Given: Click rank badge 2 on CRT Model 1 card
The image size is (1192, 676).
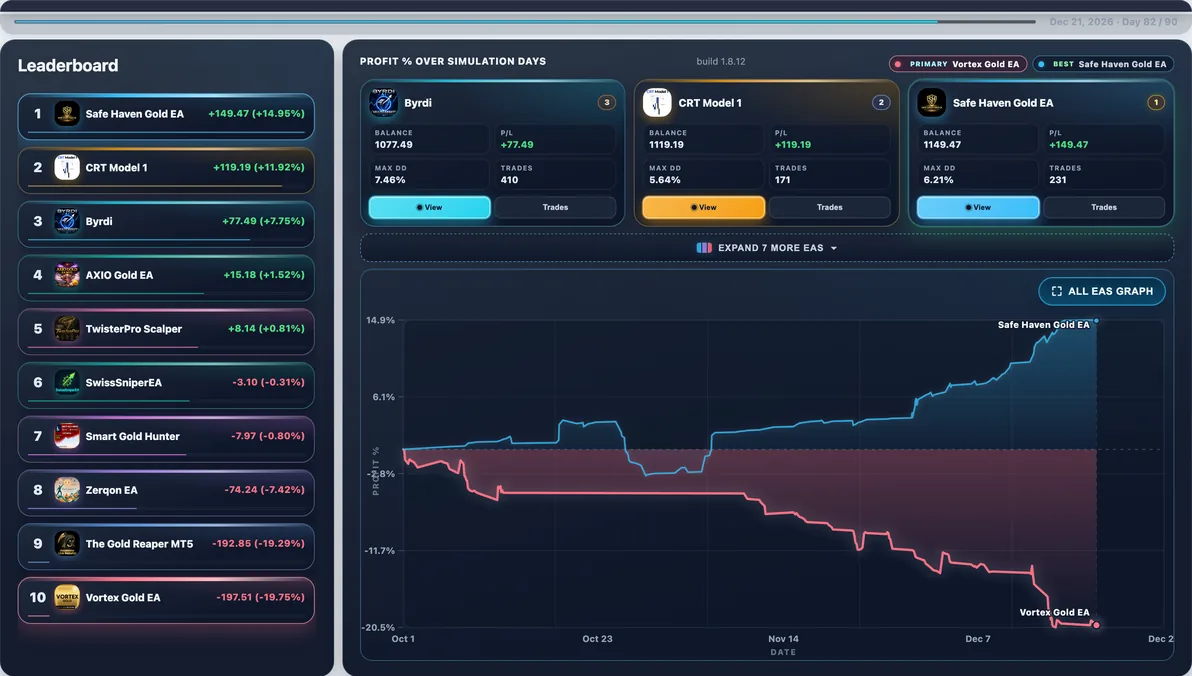Looking at the screenshot, I should [x=881, y=103].
